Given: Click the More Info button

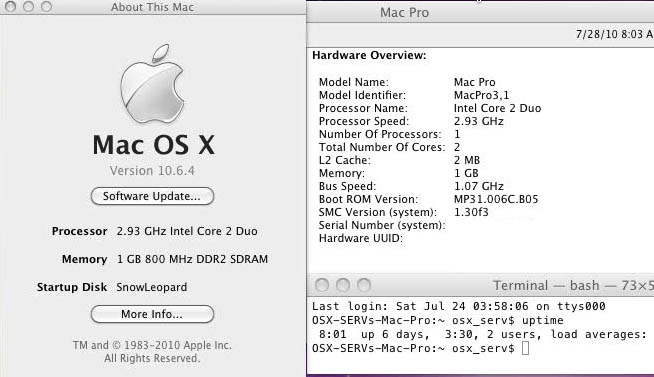Looking at the screenshot, I should click(152, 314).
